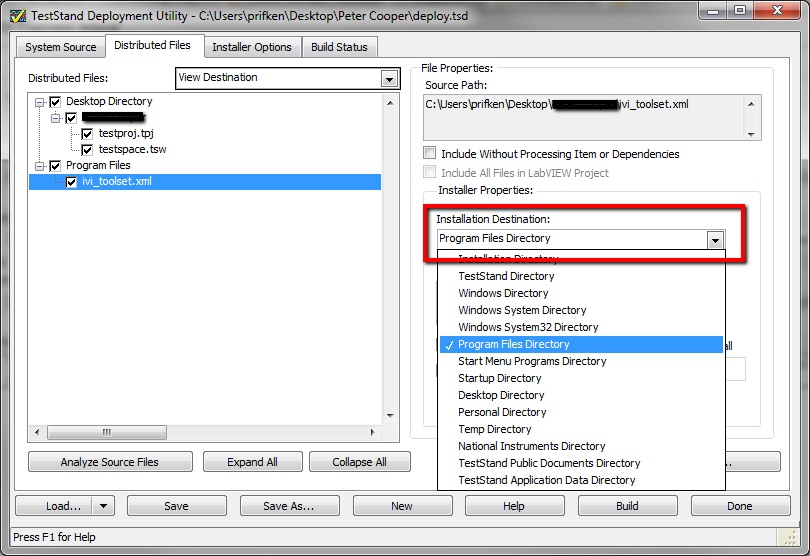Pick TestStand Application Data Directory
This screenshot has height=556, width=810.
[581, 481]
